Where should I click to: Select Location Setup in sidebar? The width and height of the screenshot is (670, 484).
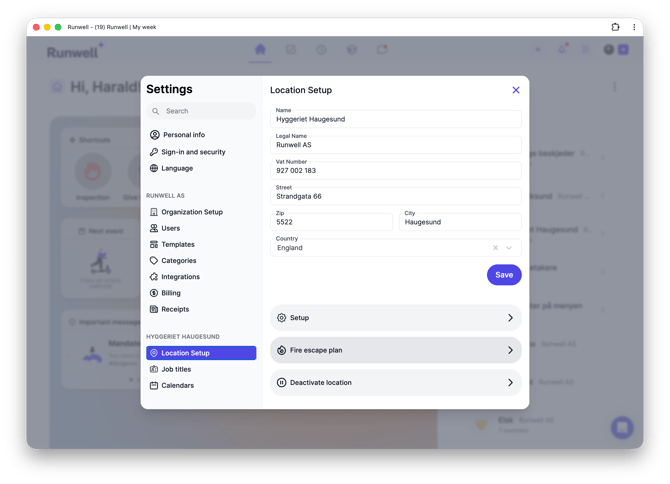coord(201,353)
